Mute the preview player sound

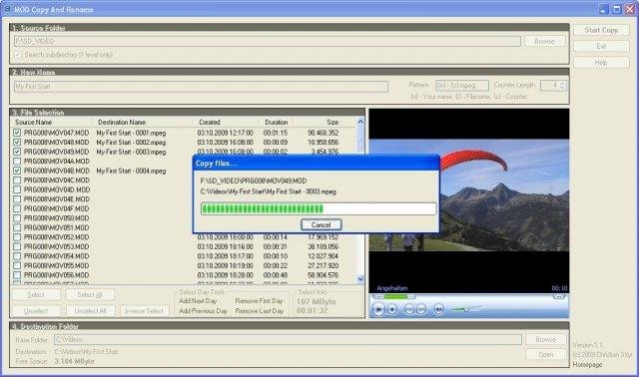(x=438, y=310)
